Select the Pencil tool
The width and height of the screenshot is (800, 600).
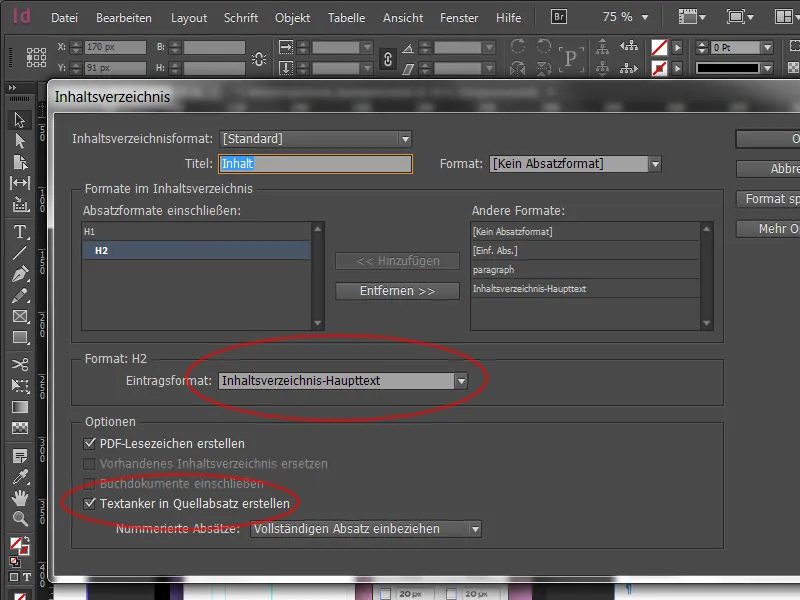click(x=20, y=295)
